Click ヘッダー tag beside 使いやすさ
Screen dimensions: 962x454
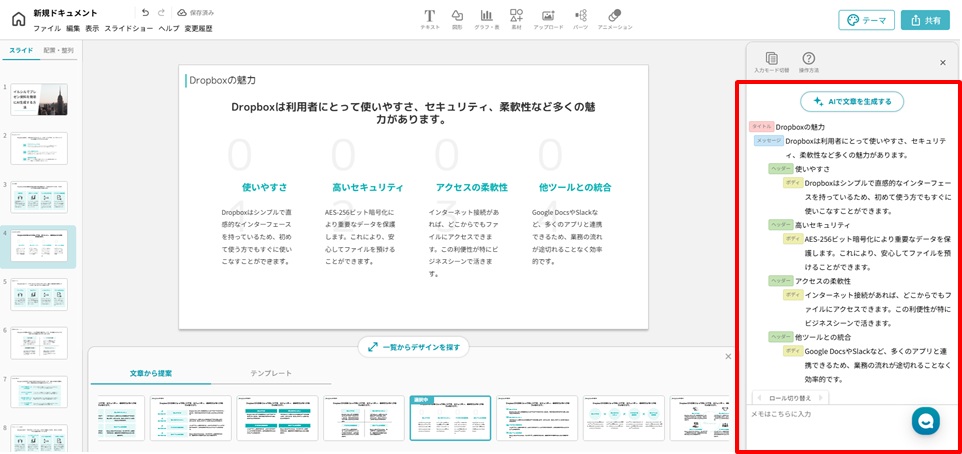point(780,168)
